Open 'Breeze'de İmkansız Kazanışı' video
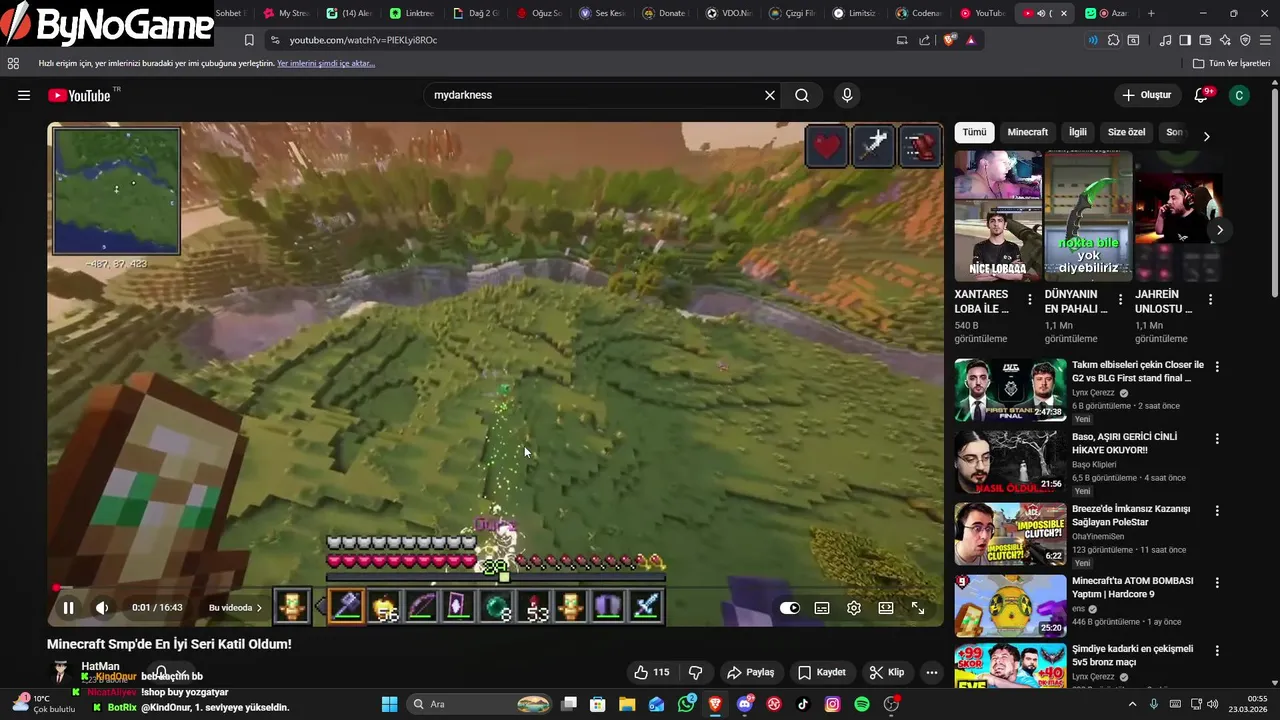The image size is (1280, 720). pos(1010,534)
